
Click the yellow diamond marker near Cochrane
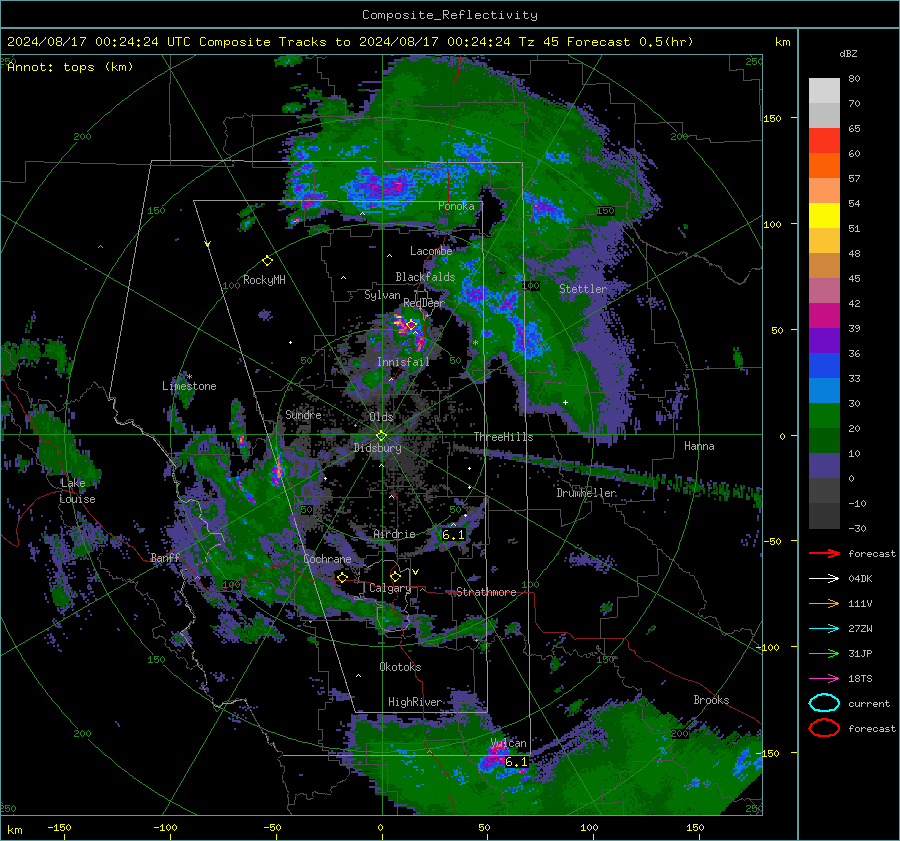click(343, 577)
